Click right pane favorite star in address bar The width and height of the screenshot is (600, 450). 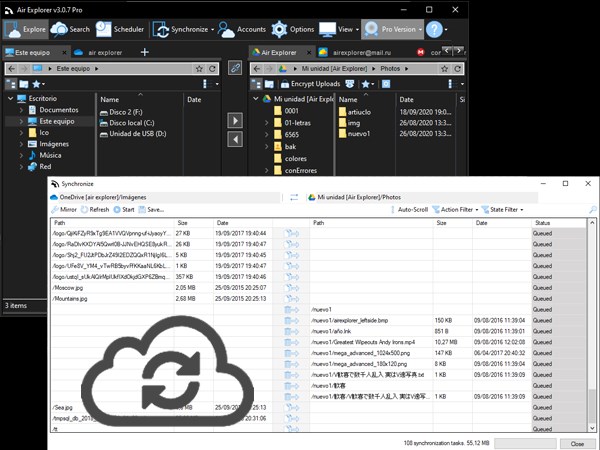click(x=444, y=69)
